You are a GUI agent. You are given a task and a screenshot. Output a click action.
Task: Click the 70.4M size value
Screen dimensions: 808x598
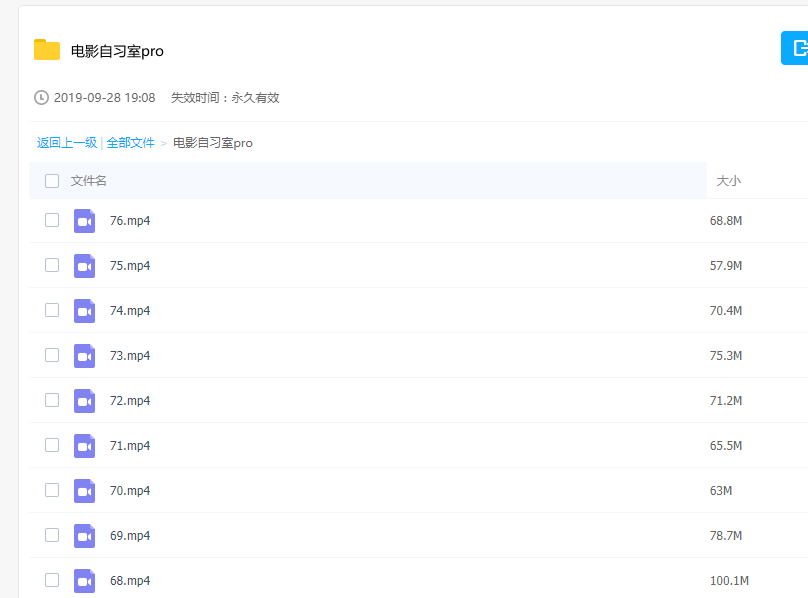[x=726, y=311]
